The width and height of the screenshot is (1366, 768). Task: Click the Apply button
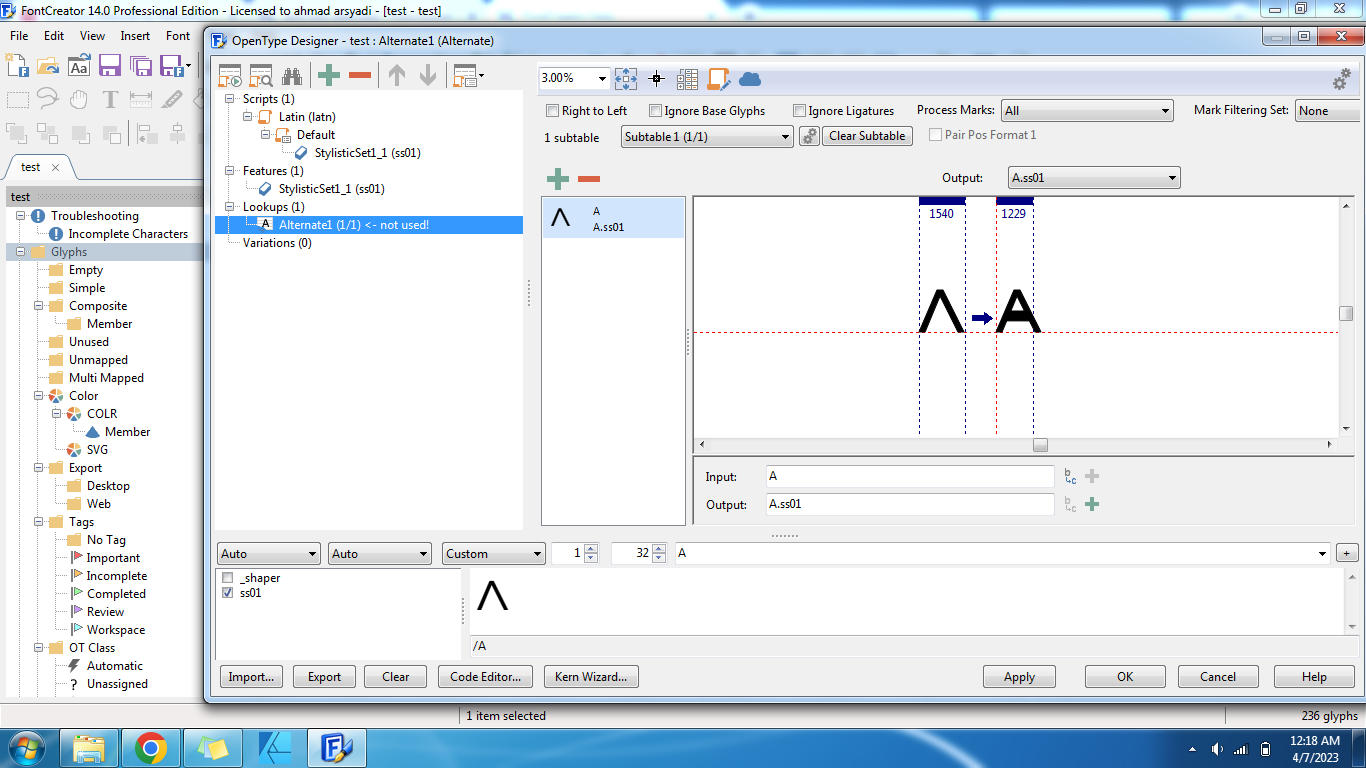coord(1019,677)
